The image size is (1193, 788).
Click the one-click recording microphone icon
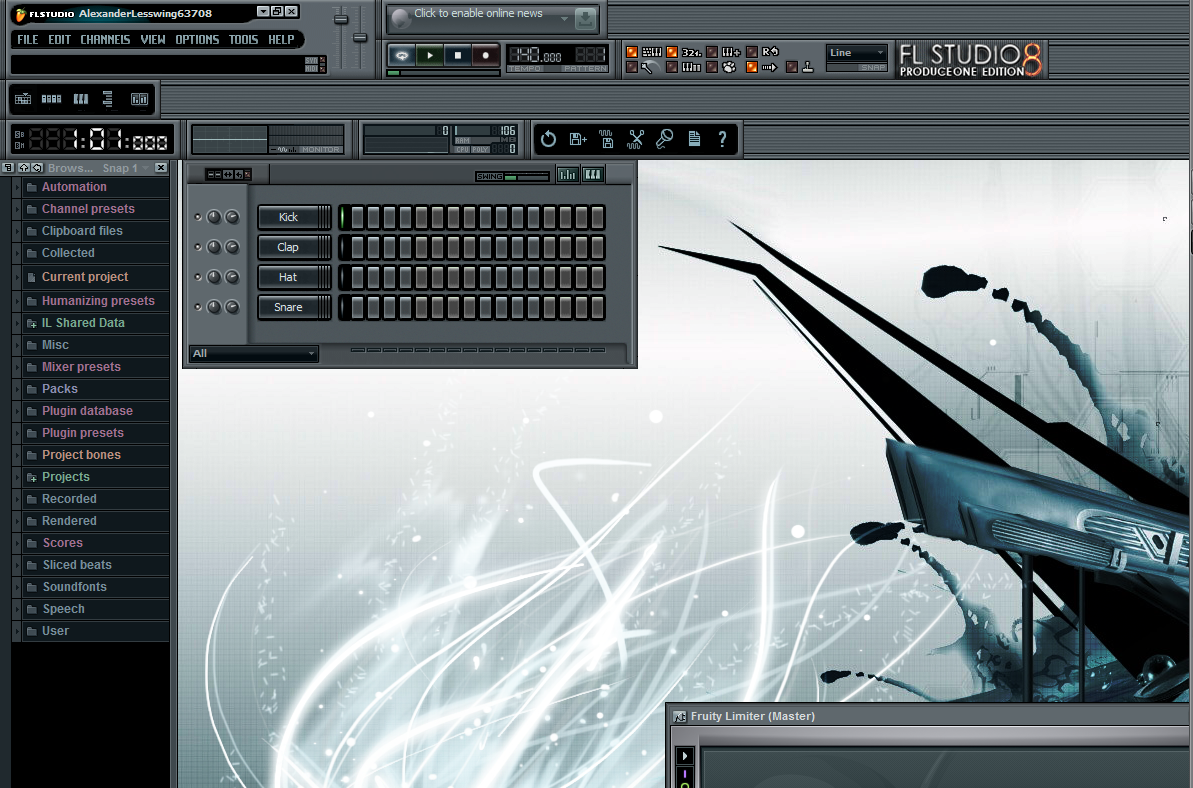point(664,139)
